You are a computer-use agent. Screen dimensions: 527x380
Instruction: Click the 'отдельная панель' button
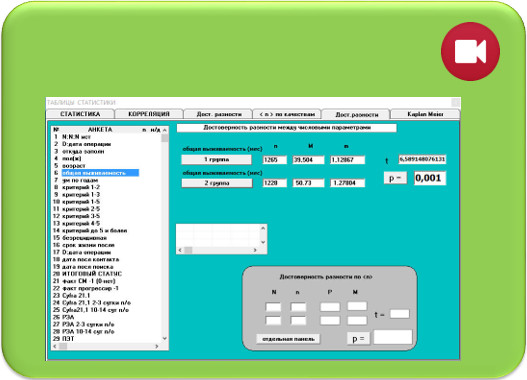[x=288, y=339]
